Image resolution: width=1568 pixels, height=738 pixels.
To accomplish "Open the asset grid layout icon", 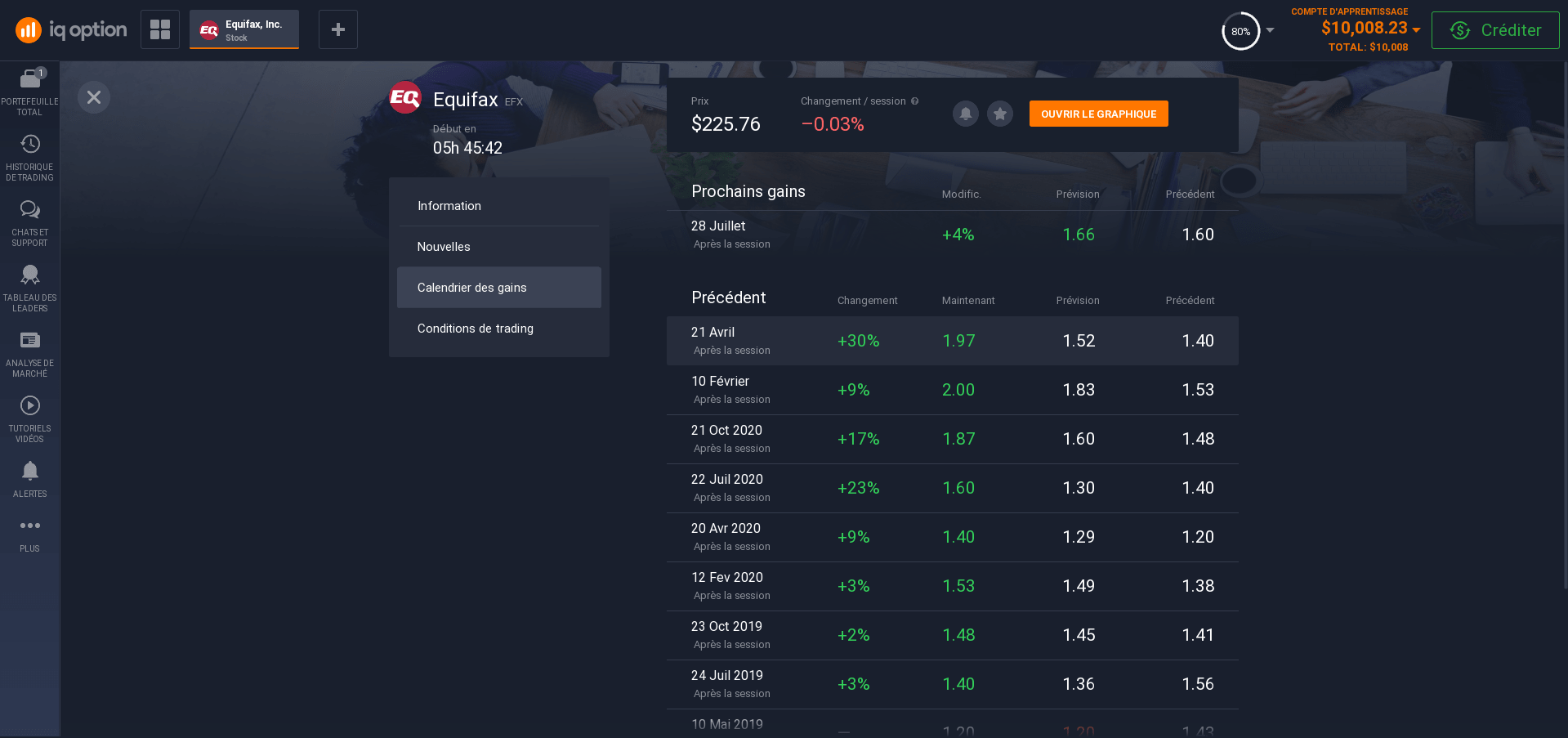I will [x=160, y=29].
